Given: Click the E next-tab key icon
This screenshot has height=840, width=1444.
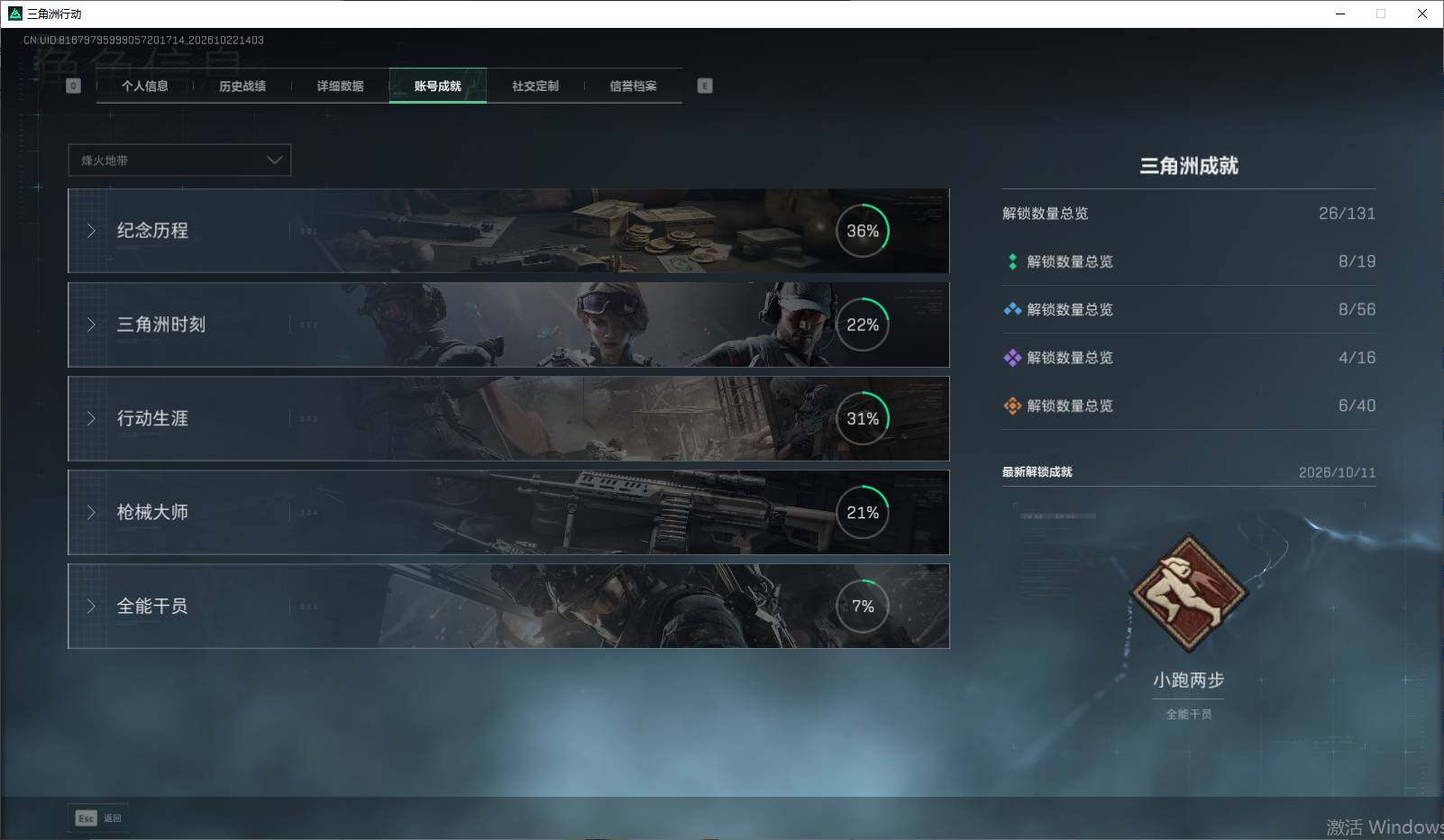Looking at the screenshot, I should click(705, 86).
